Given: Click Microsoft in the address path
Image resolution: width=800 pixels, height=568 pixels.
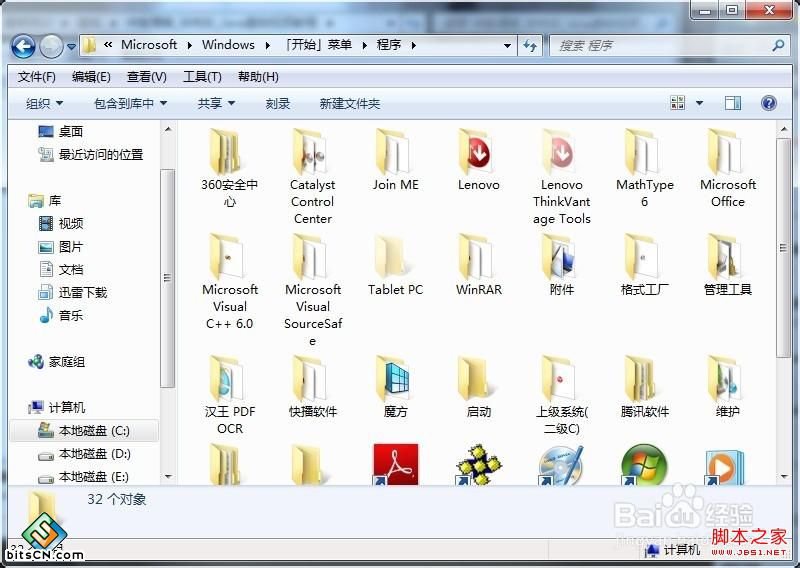Looking at the screenshot, I should click(x=149, y=45).
